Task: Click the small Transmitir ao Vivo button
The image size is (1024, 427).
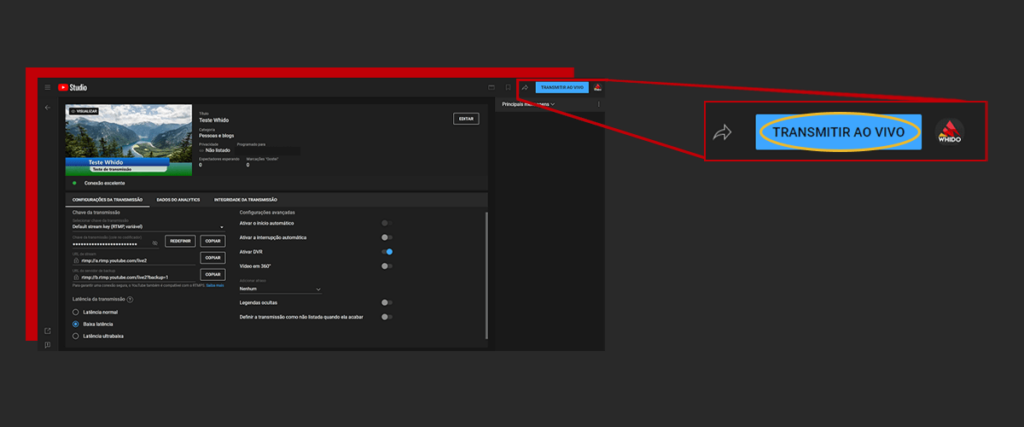Action: (x=562, y=87)
